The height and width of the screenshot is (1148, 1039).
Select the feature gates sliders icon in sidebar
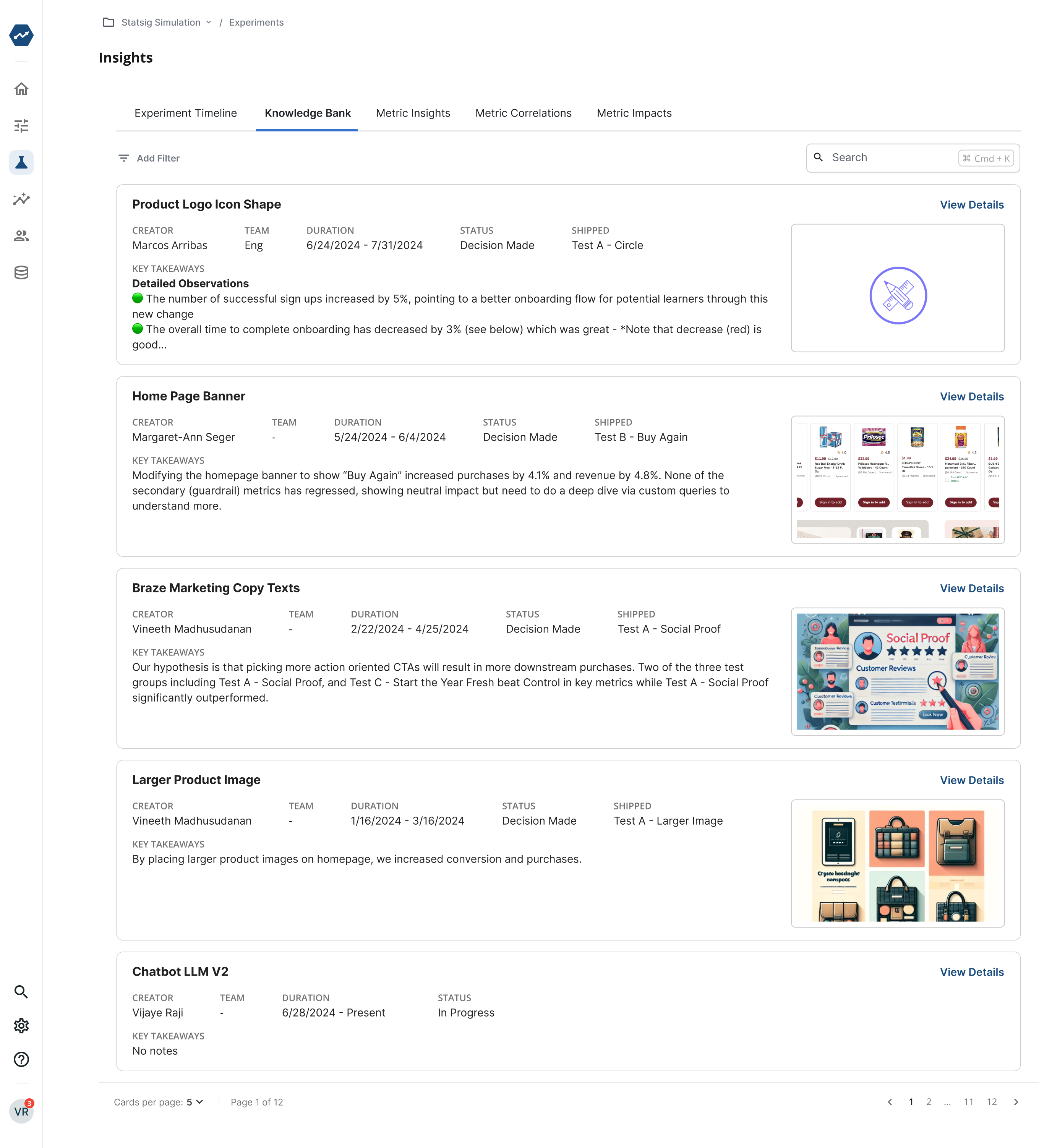point(21,126)
